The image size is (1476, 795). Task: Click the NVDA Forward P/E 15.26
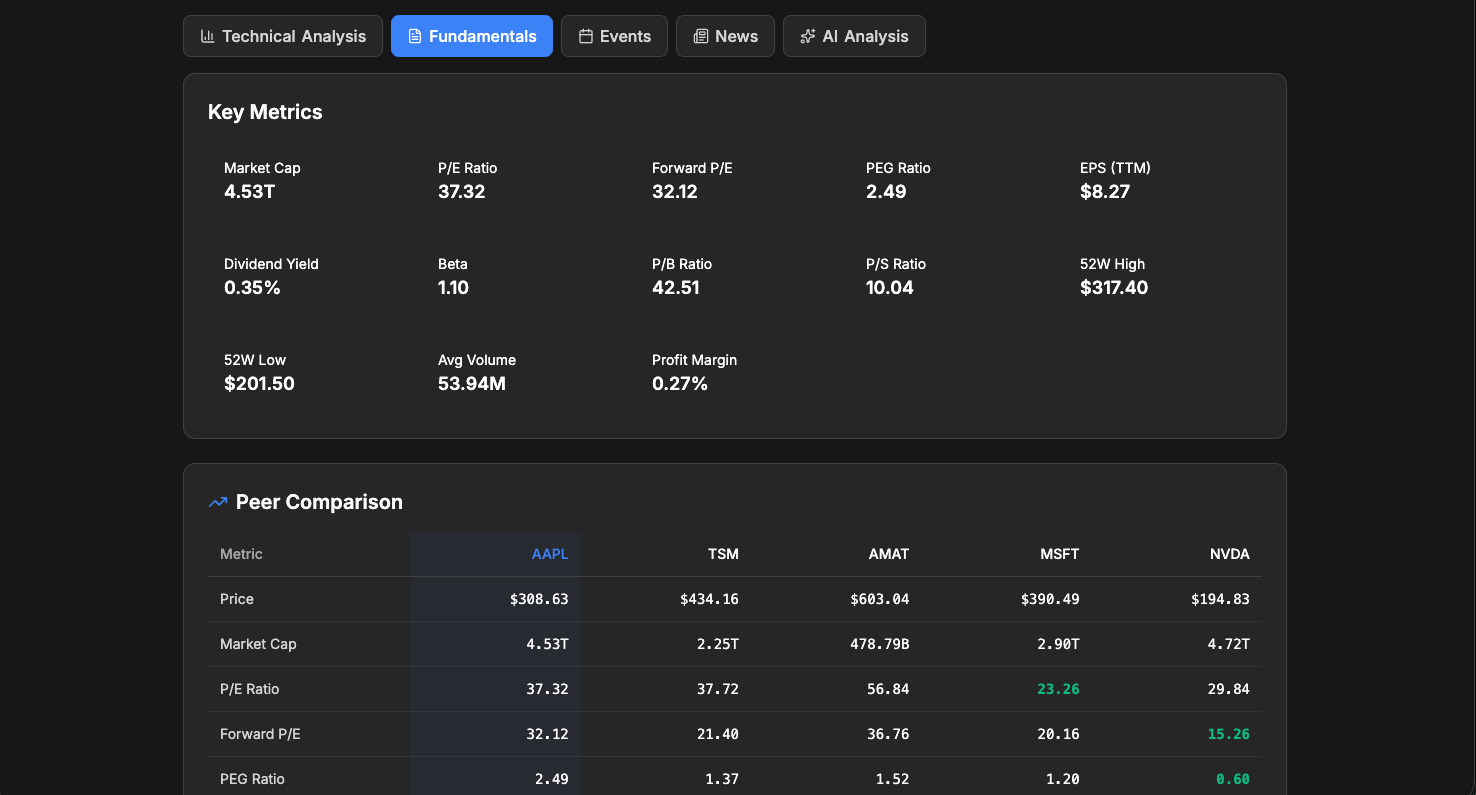tap(1229, 734)
